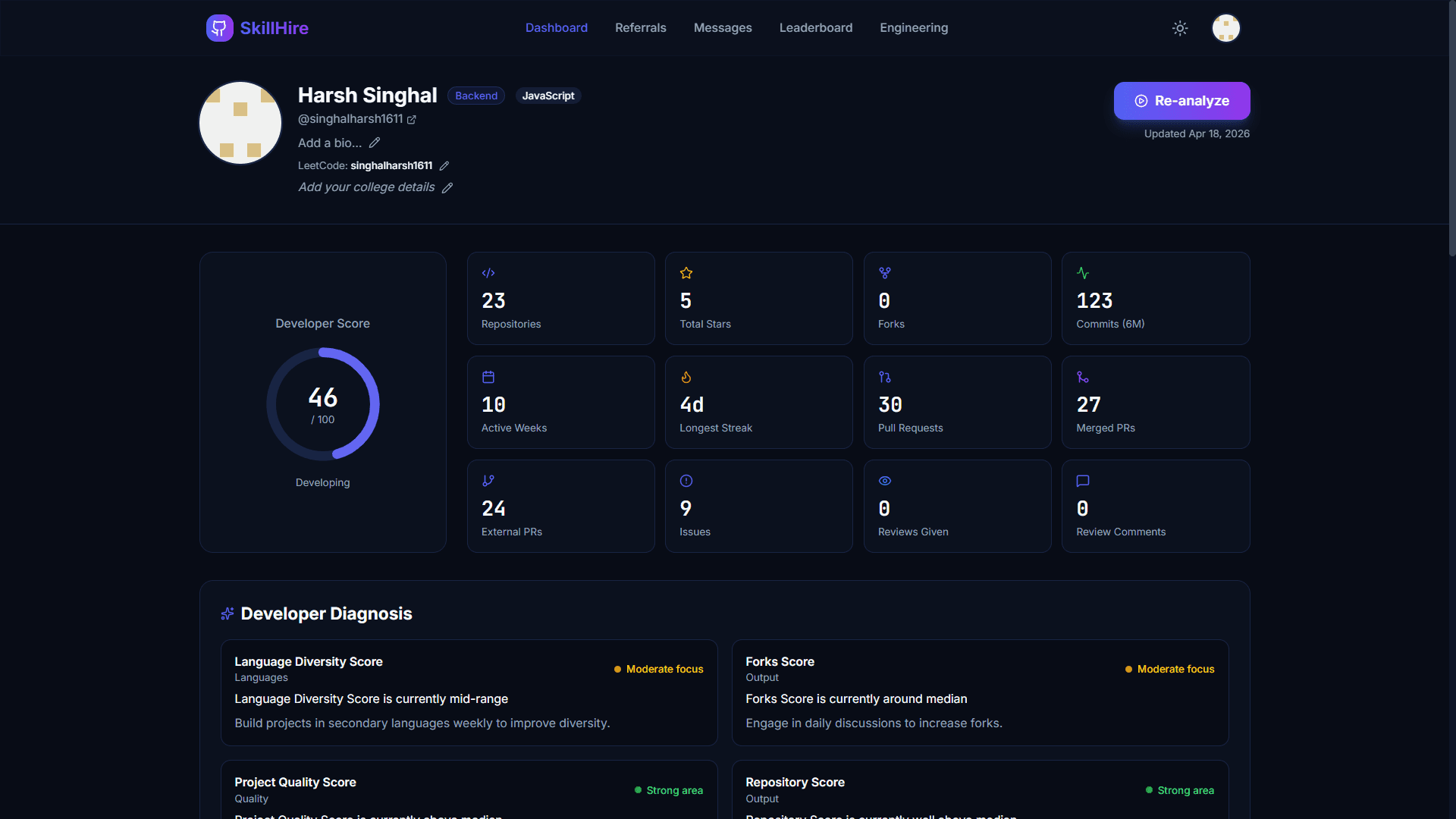Click the activity pulse icon on Commits card
Image resolution: width=1456 pixels, height=819 pixels.
click(1083, 273)
